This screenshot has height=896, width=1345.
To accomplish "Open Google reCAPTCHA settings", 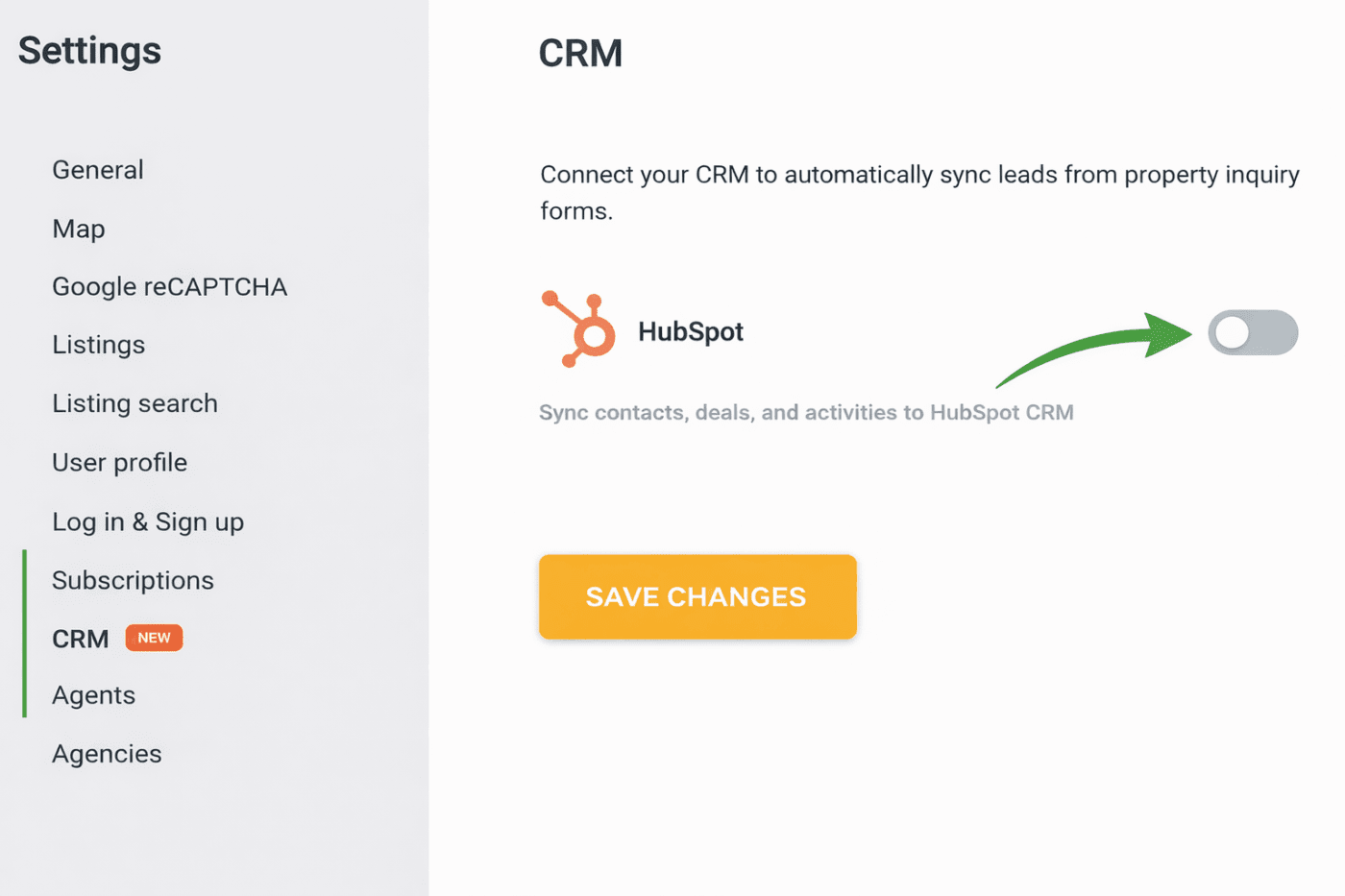I will click(x=169, y=287).
